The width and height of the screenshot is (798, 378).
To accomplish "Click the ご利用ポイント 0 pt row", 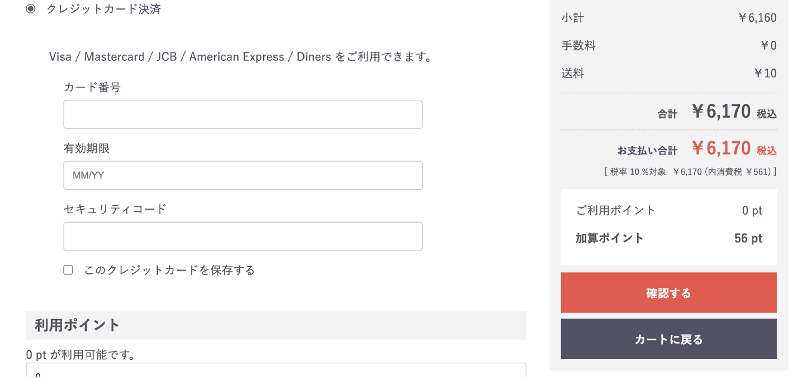I will click(669, 211).
